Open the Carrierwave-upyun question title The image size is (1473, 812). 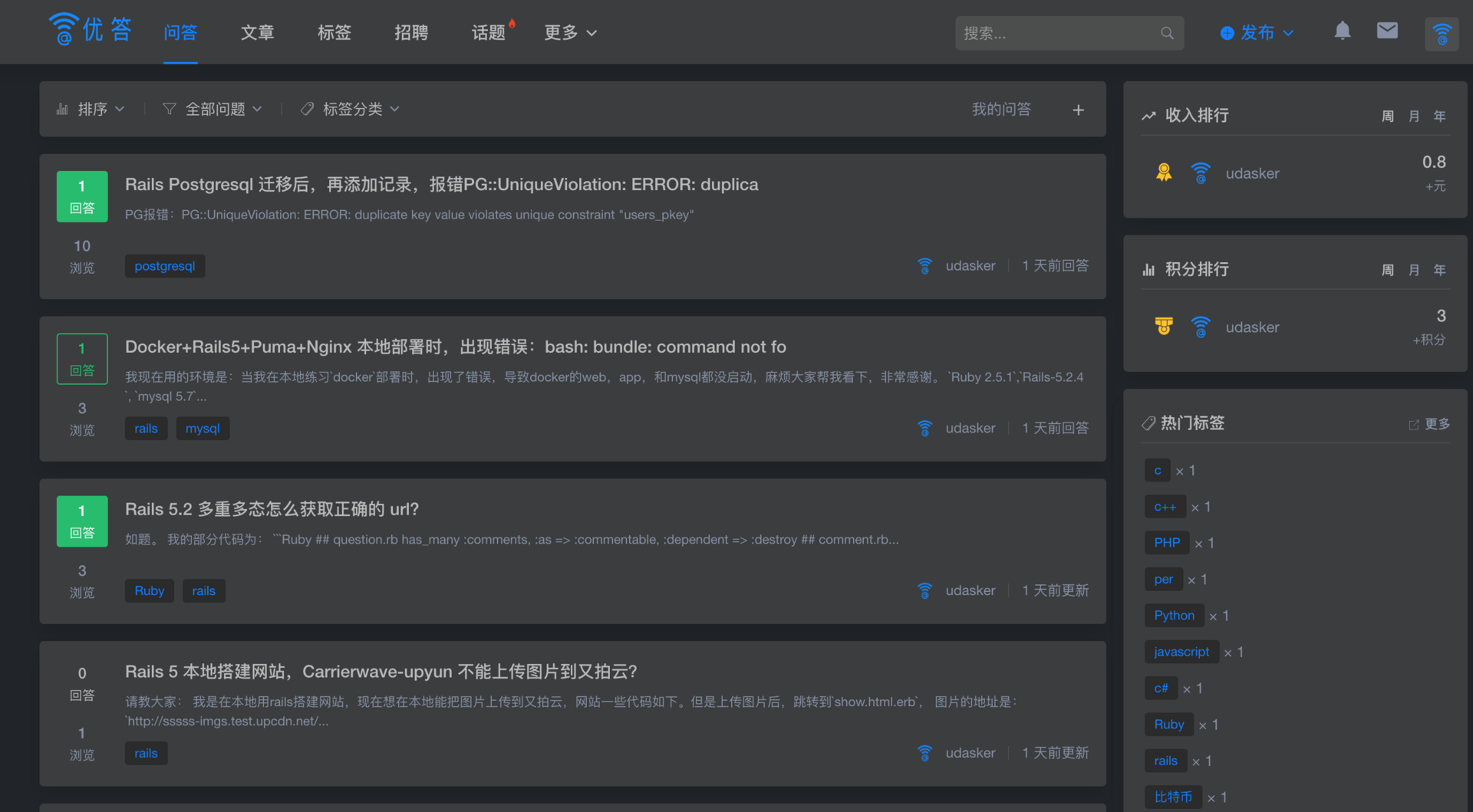pyautogui.click(x=381, y=672)
